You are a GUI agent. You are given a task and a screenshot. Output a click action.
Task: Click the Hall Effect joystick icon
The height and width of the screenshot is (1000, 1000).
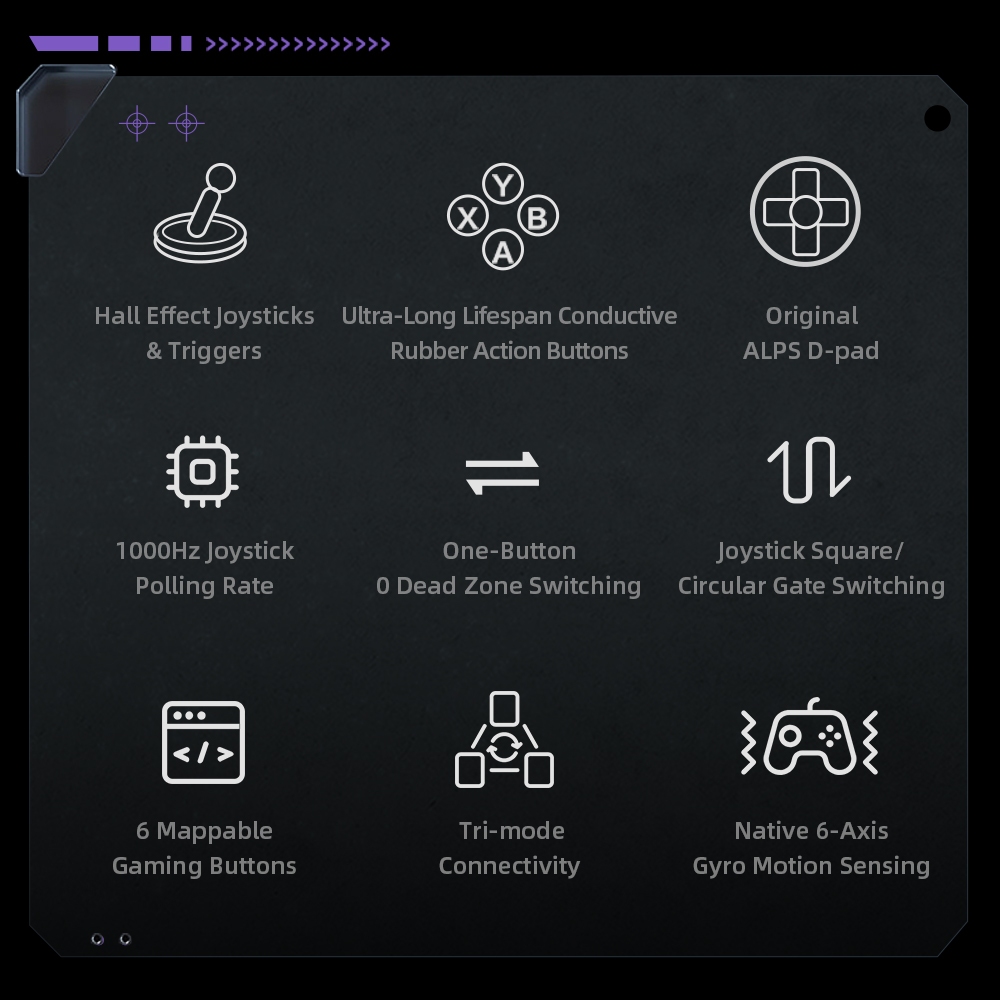pyautogui.click(x=200, y=213)
